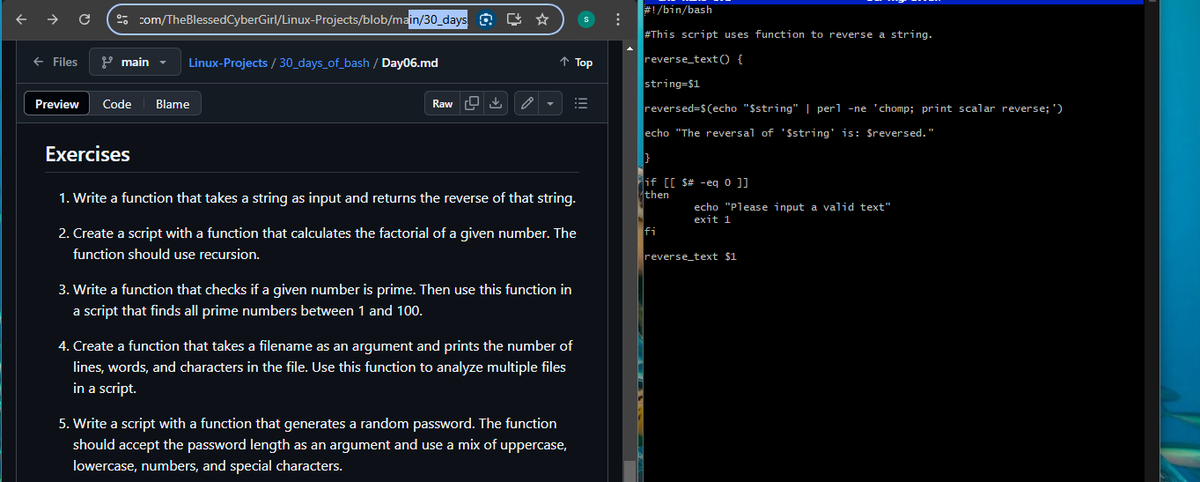Viewport: 1200px width, 482px height.
Task: Switch to the Preview tab
Action: click(57, 104)
